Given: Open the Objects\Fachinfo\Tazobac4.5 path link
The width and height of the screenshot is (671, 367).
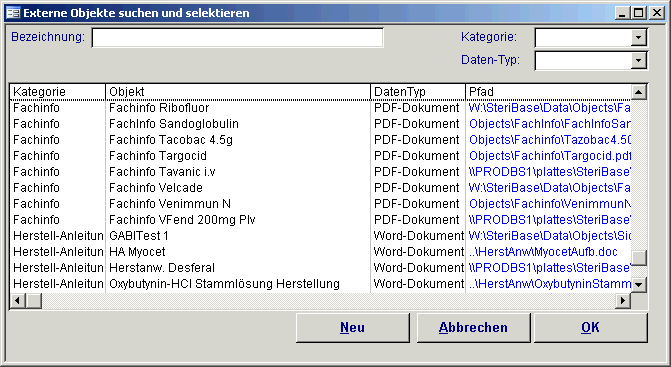Looking at the screenshot, I should (x=550, y=140).
